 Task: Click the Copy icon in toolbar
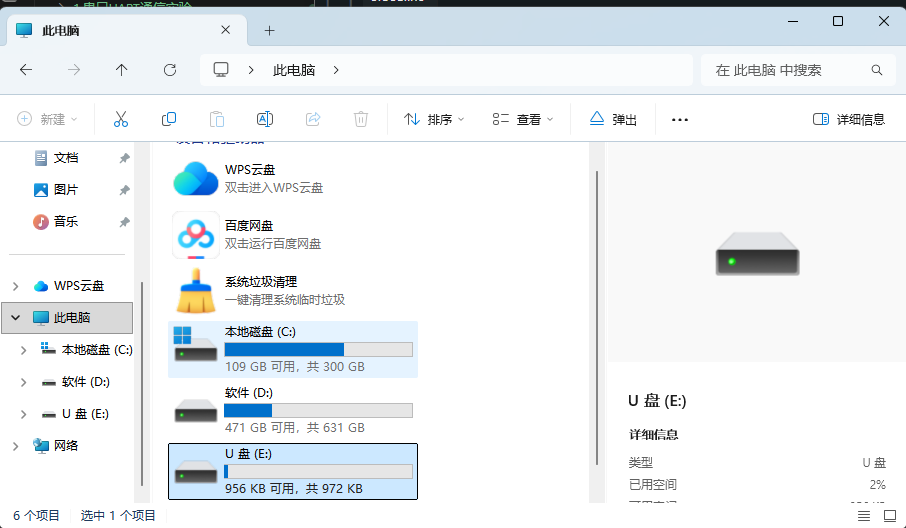coord(169,119)
